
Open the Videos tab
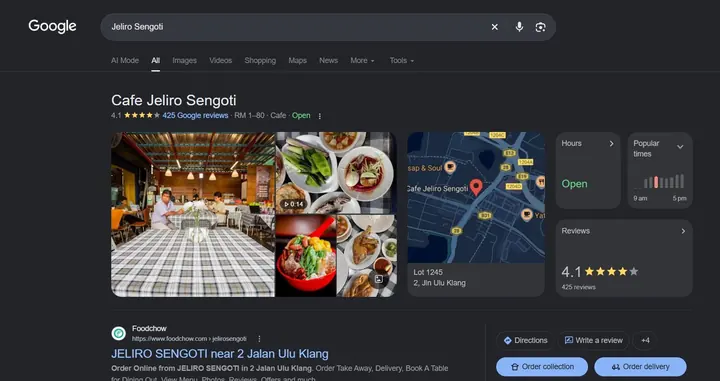(x=220, y=60)
